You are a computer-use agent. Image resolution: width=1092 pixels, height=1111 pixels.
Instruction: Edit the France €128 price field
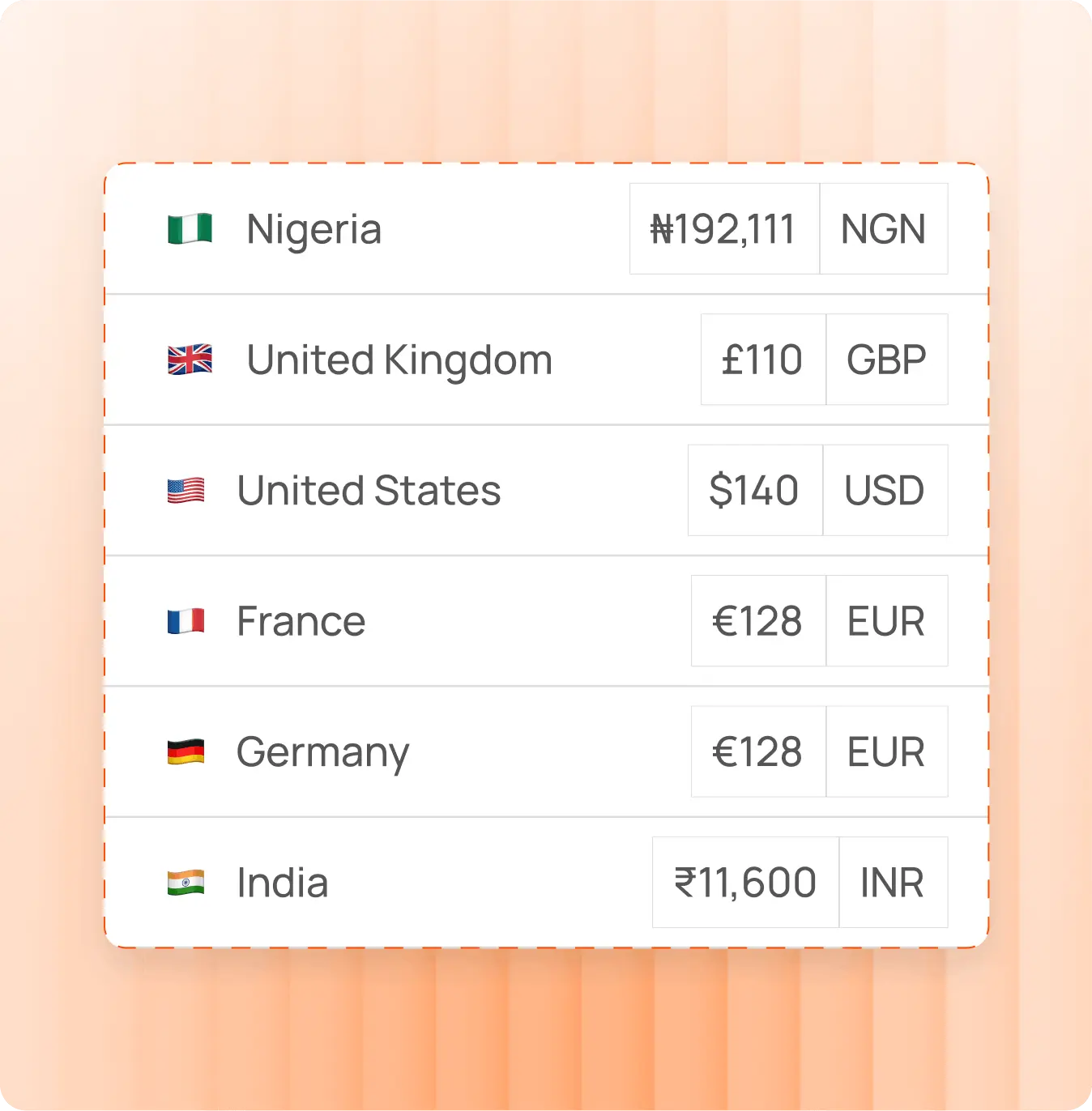(x=758, y=621)
